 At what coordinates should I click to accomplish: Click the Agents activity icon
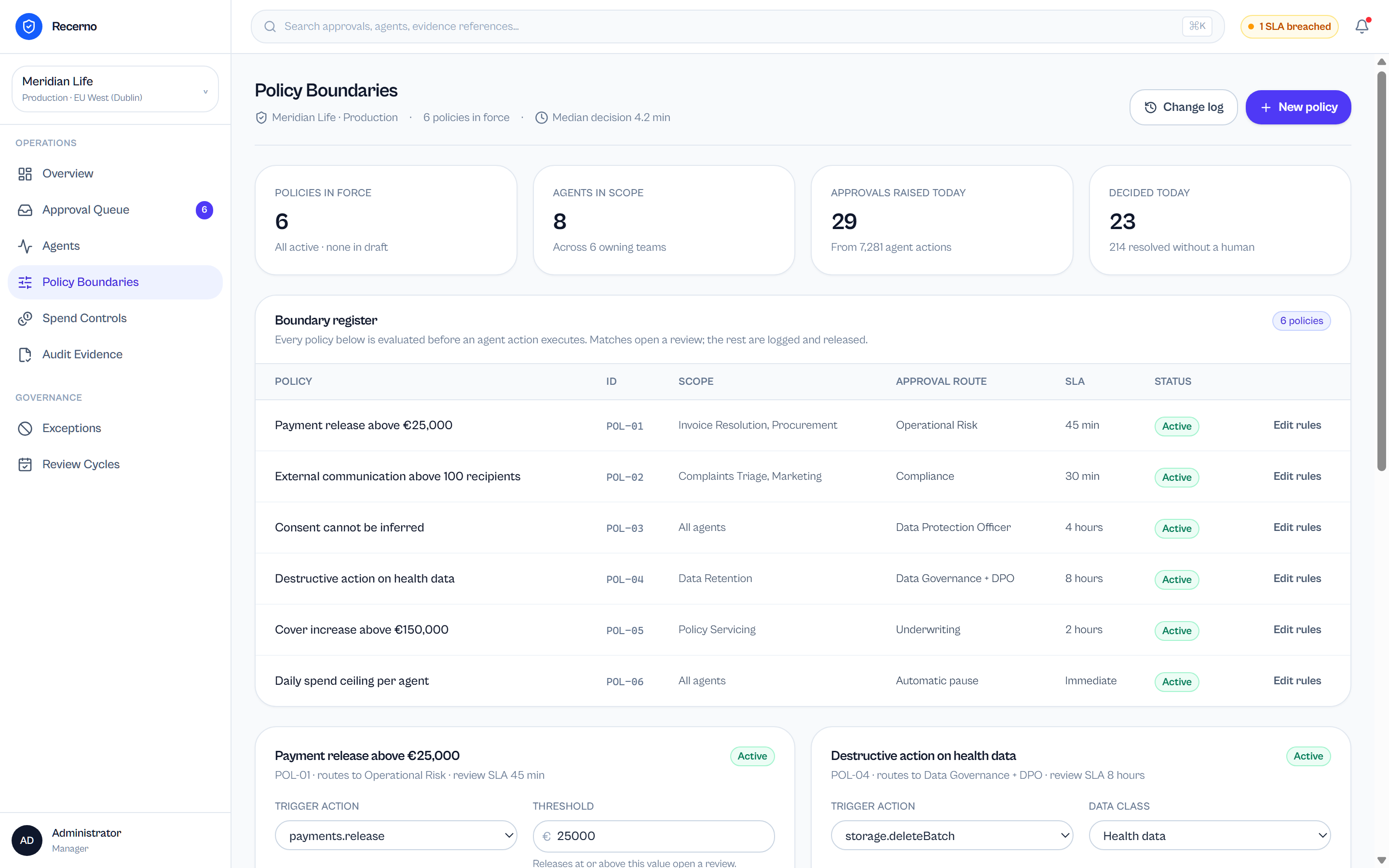[25, 246]
